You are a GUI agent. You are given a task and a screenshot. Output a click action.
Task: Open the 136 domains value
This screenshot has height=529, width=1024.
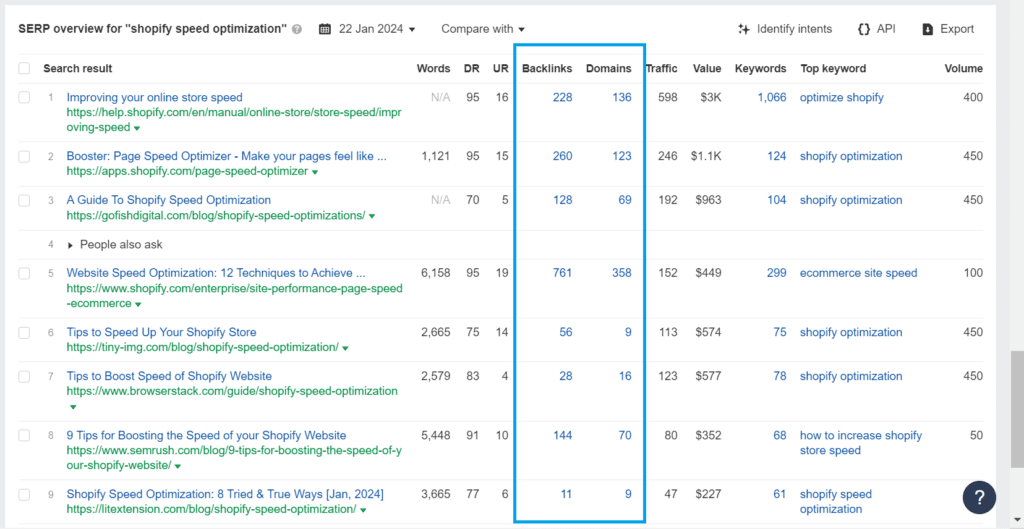pos(622,97)
